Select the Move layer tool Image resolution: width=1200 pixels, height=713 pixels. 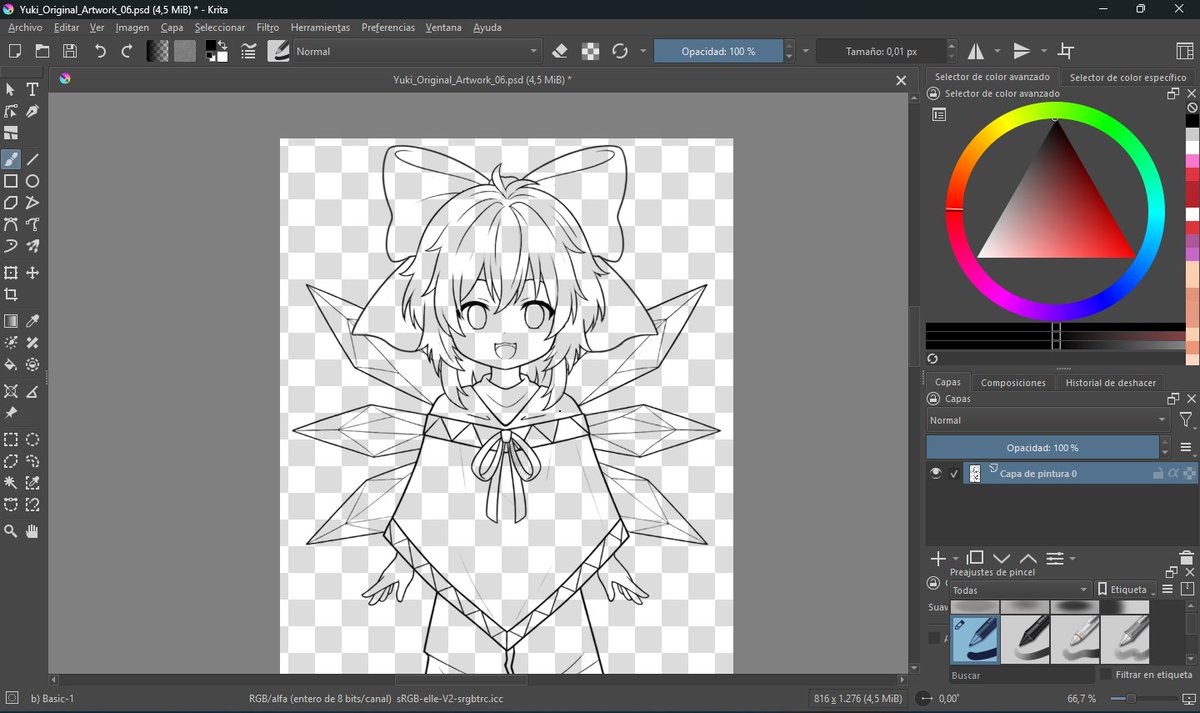(32, 273)
